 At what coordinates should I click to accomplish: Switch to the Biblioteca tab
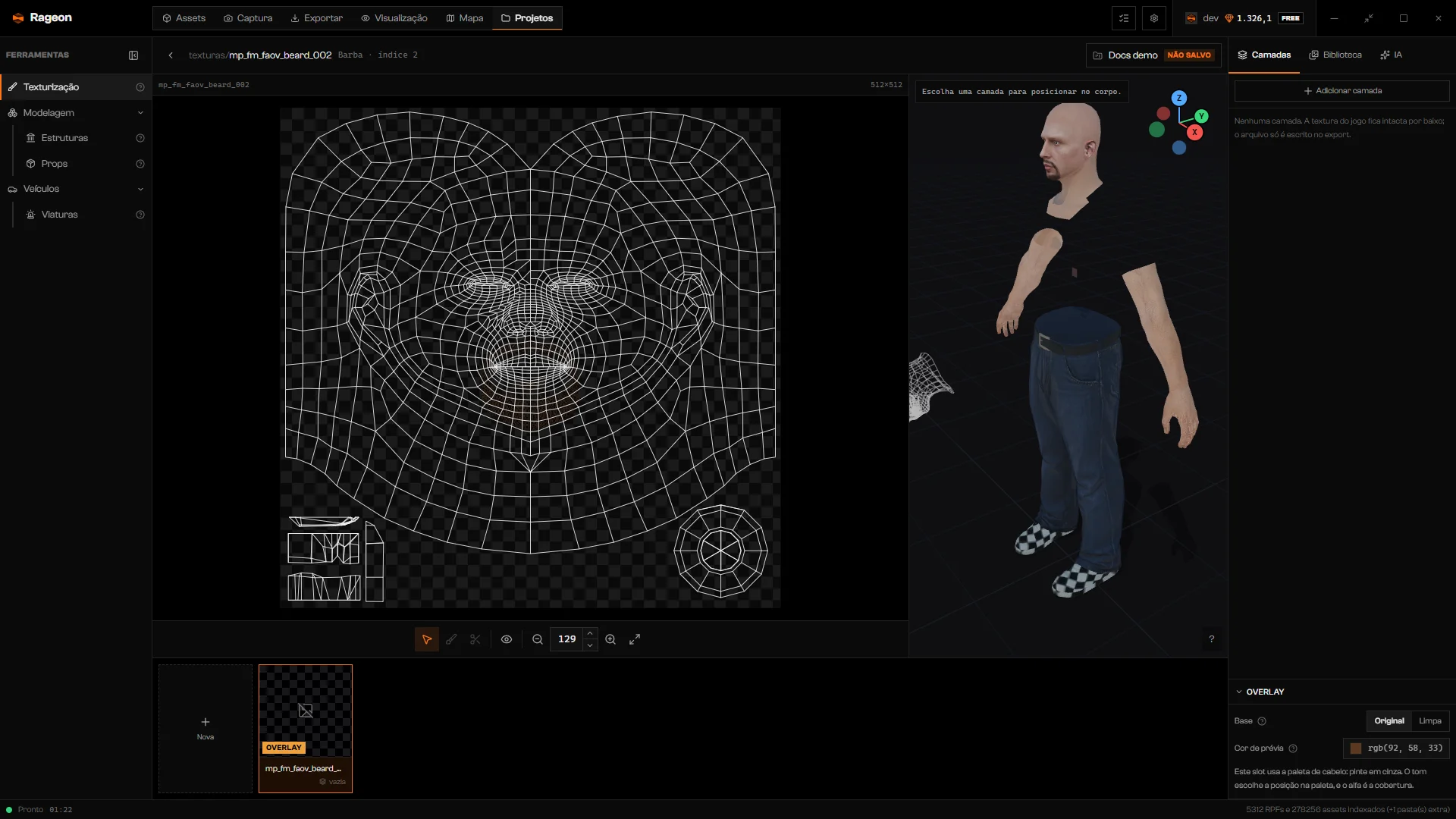1335,55
